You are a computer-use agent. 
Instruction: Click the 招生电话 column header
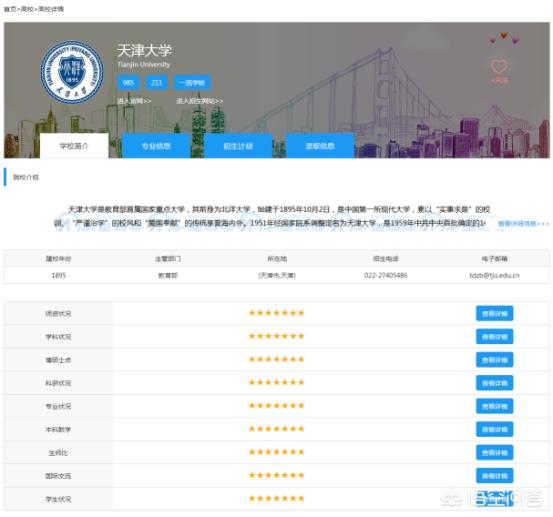point(386,259)
